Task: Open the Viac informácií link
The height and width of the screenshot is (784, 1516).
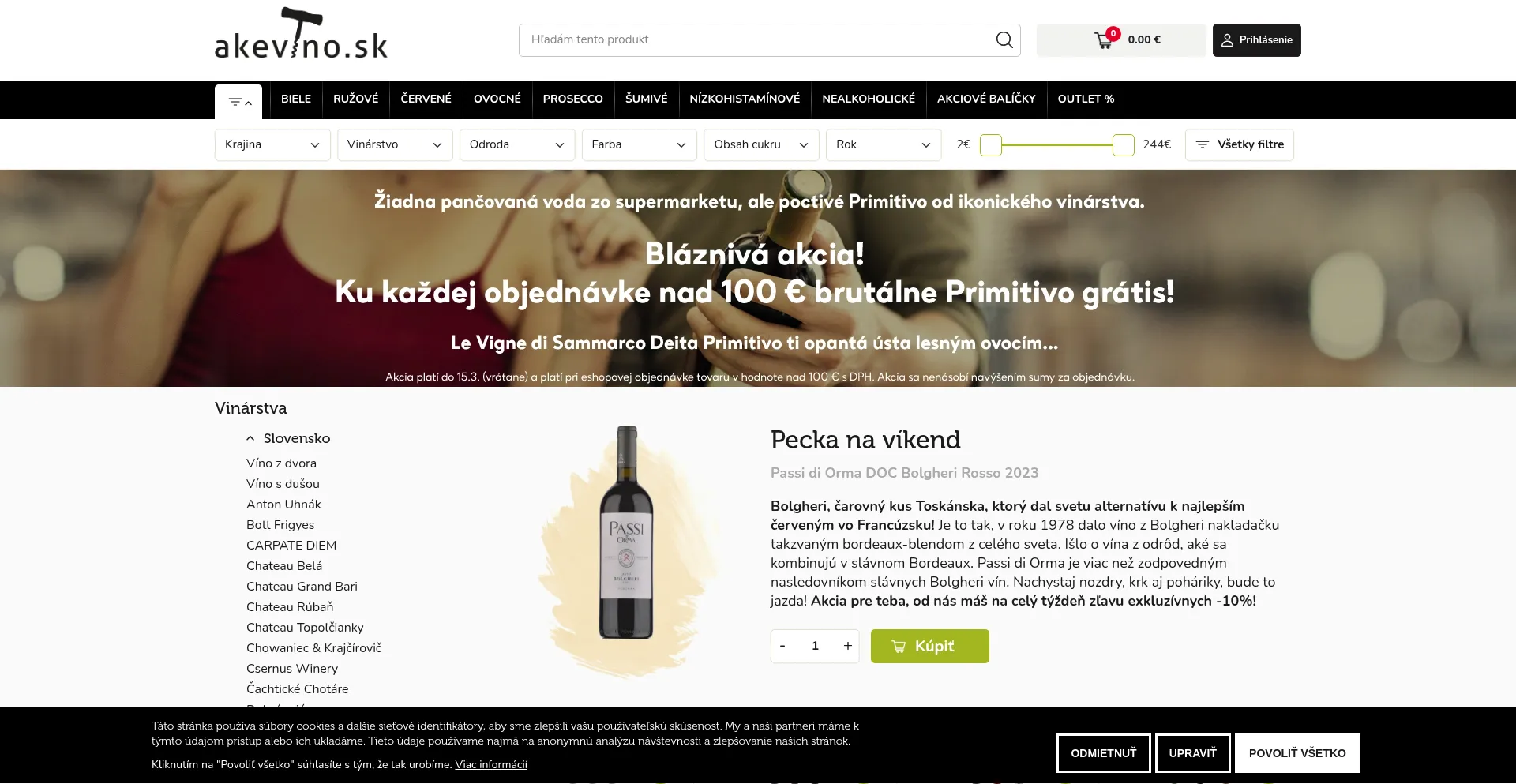Action: pyautogui.click(x=491, y=764)
